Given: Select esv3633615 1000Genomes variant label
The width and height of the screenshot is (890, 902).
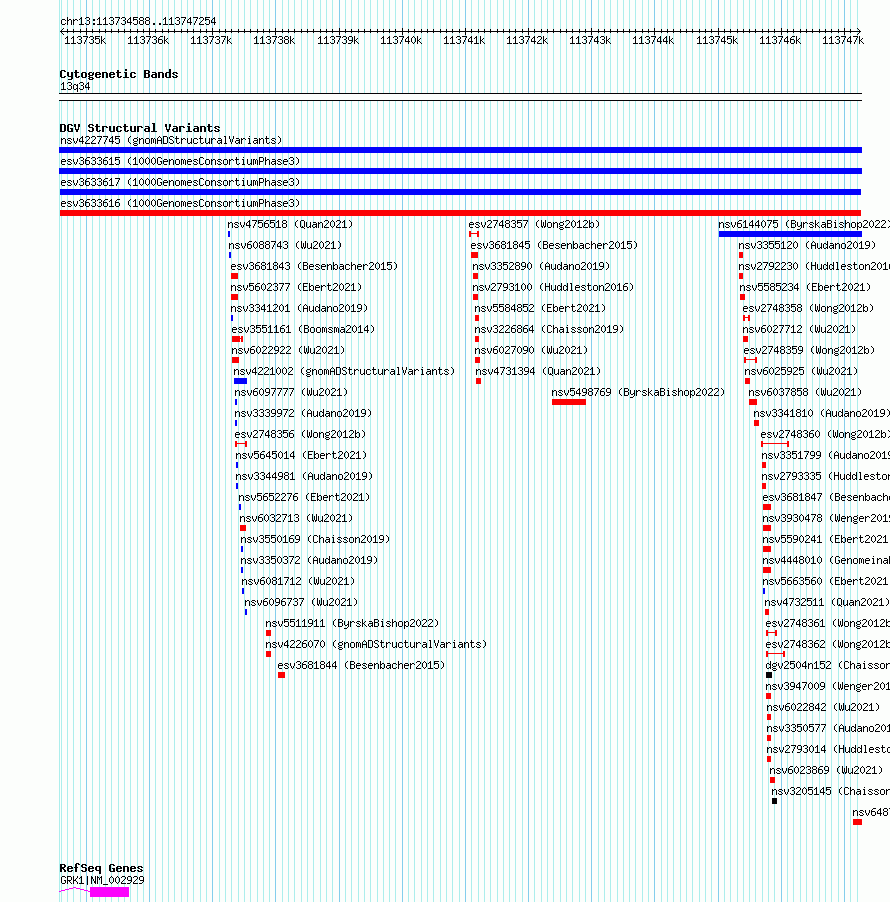Looking at the screenshot, I should pos(180,161).
